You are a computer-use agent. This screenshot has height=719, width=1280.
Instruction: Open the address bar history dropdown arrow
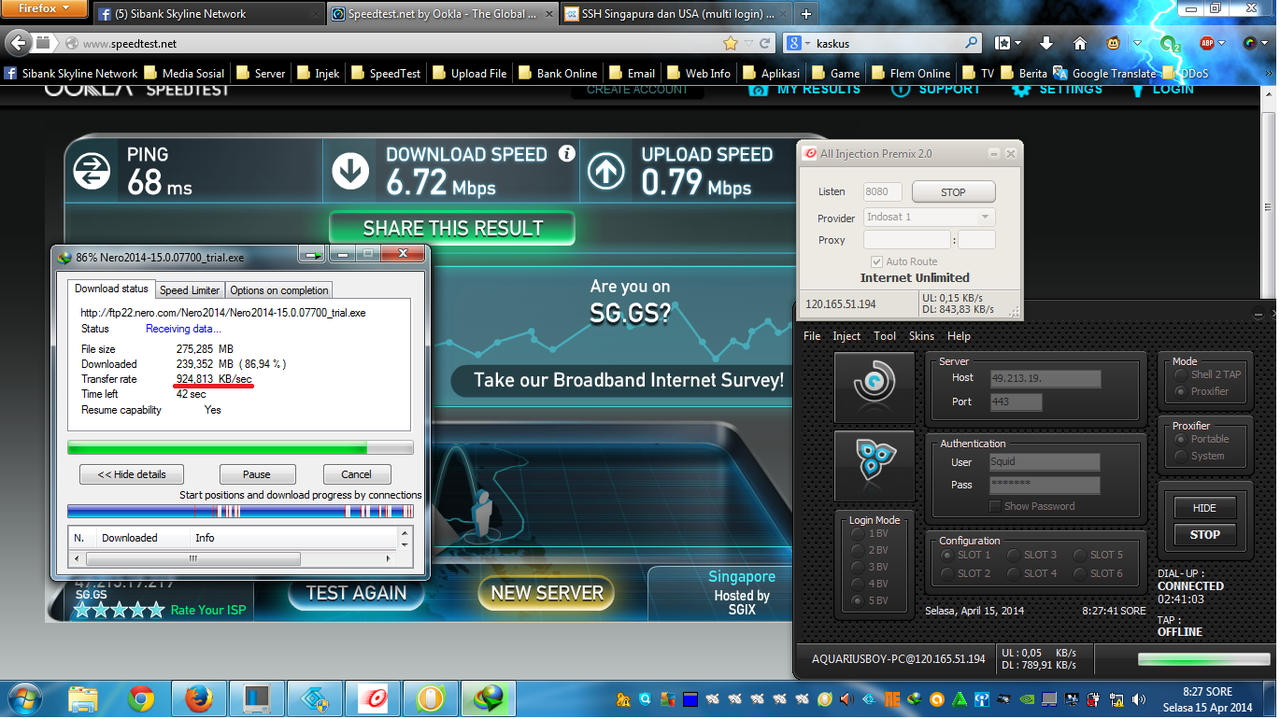(x=750, y=44)
